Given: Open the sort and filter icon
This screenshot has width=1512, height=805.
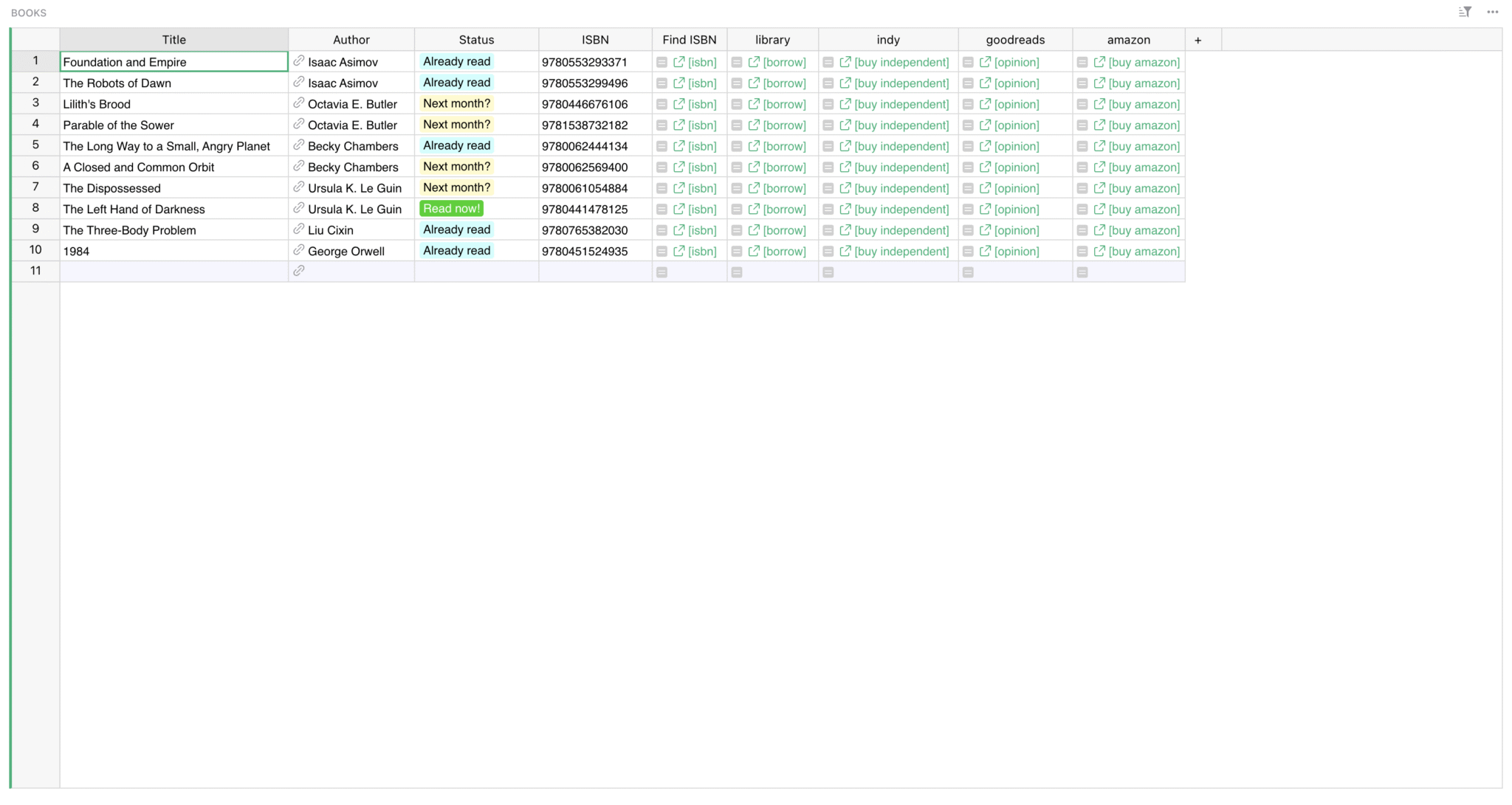Looking at the screenshot, I should click(x=1465, y=12).
